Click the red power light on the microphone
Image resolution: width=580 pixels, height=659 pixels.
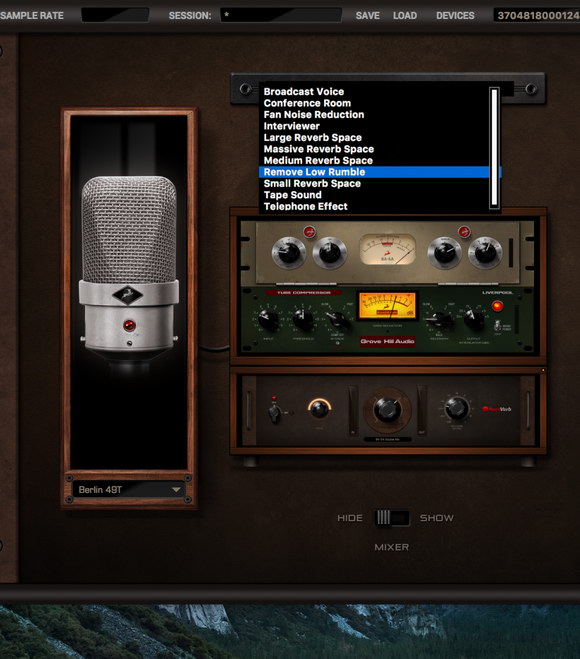click(x=129, y=325)
